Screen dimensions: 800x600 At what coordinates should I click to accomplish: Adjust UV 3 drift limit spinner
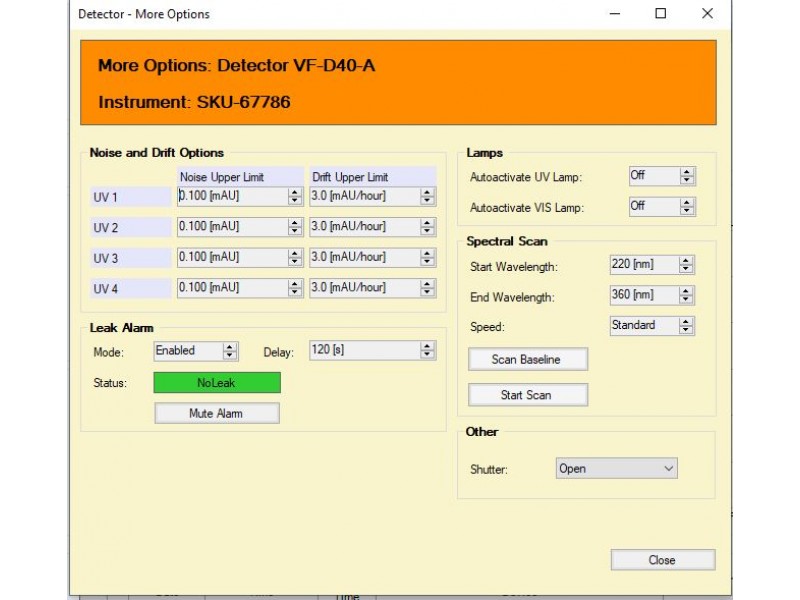[428, 258]
